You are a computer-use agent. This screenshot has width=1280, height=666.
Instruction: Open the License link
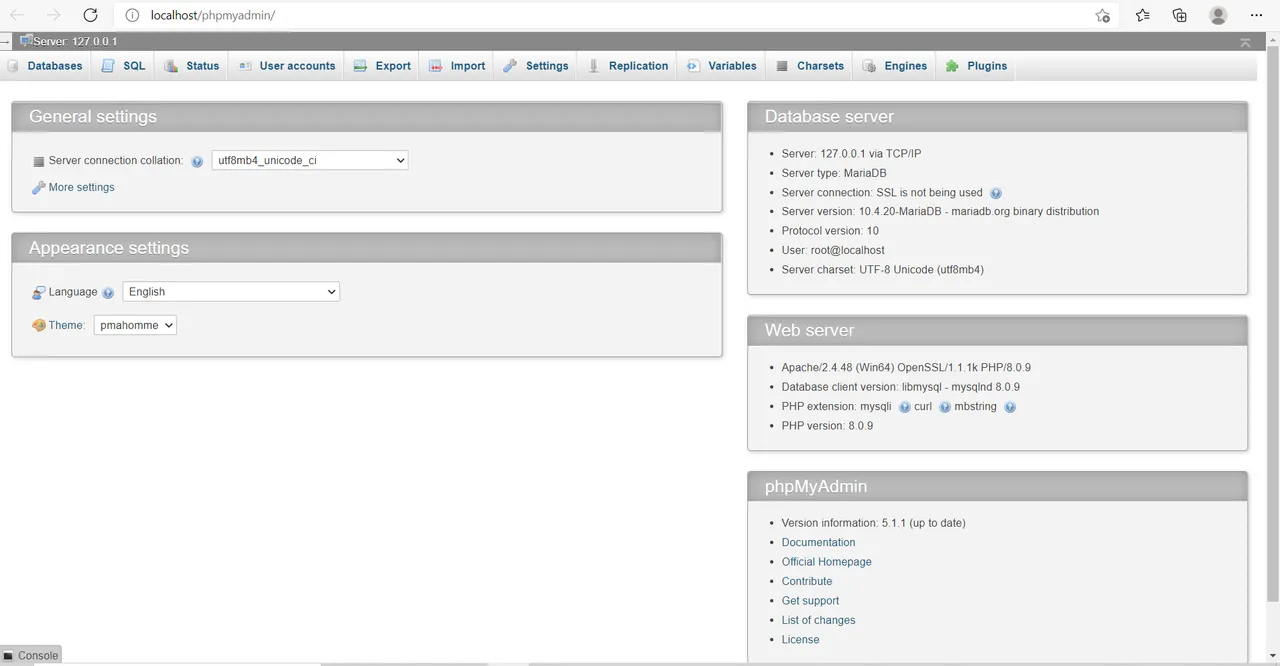pos(800,640)
